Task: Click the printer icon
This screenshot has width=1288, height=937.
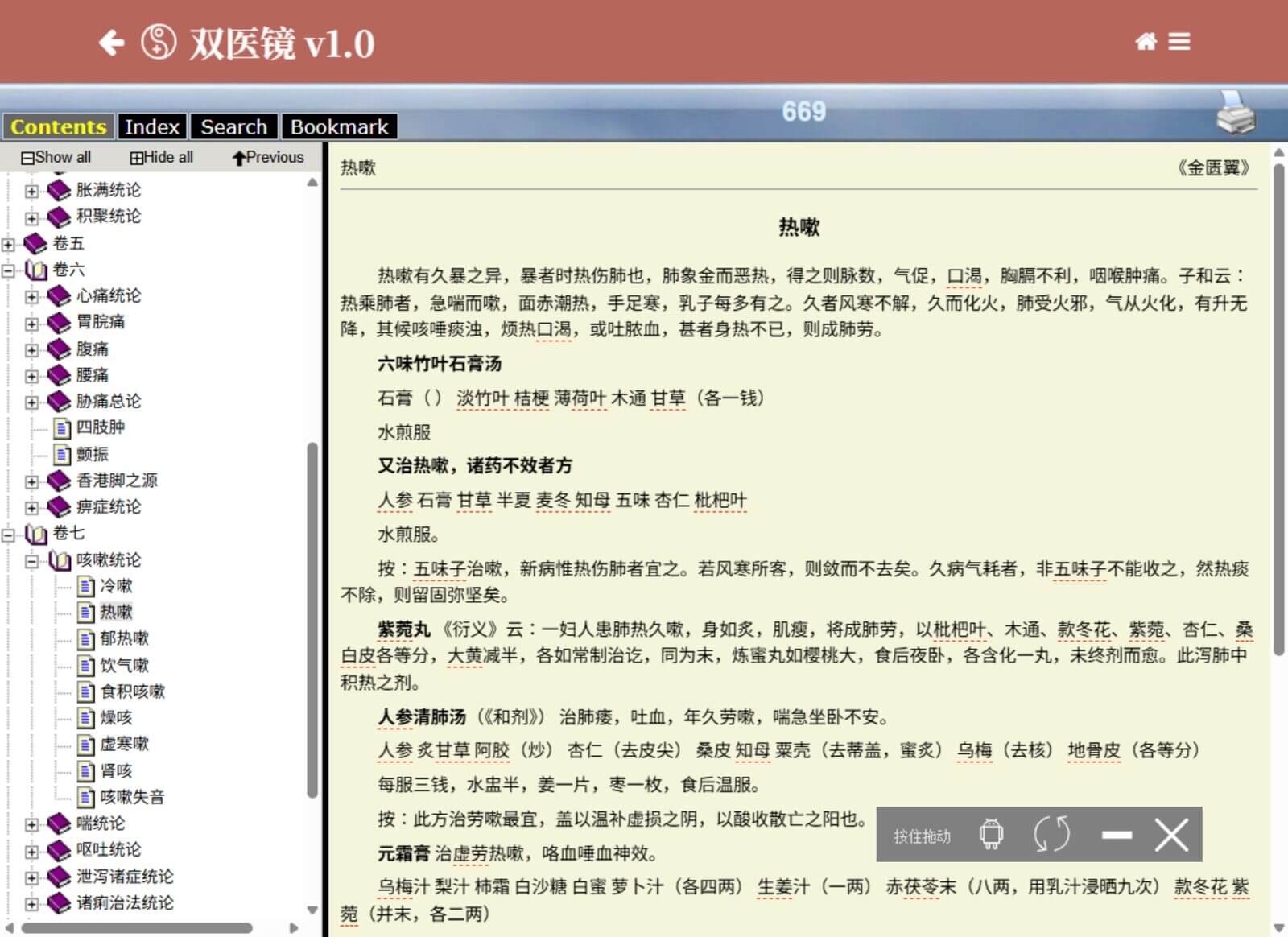Action: click(1235, 113)
